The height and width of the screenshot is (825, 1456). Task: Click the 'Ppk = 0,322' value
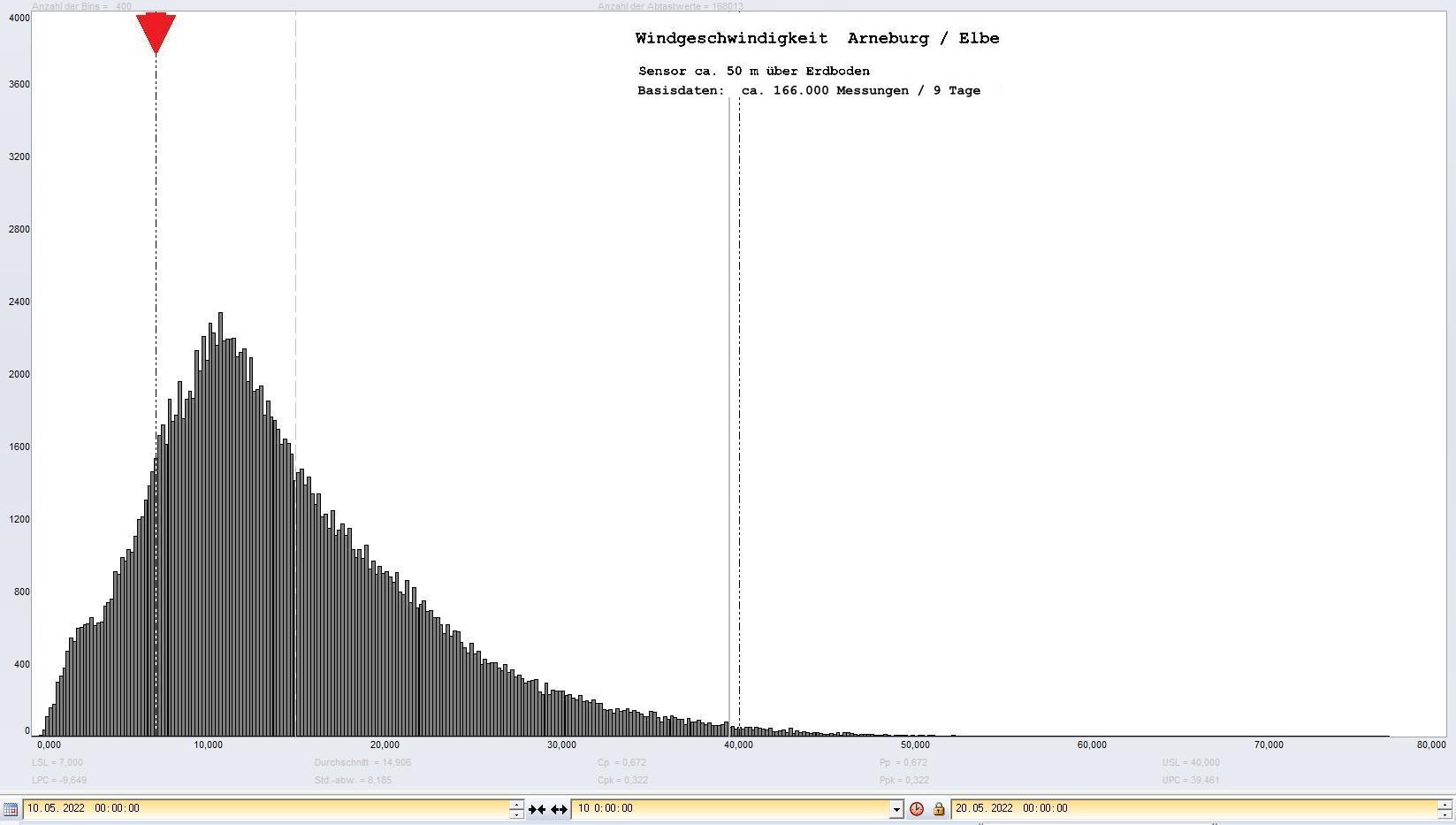(904, 780)
